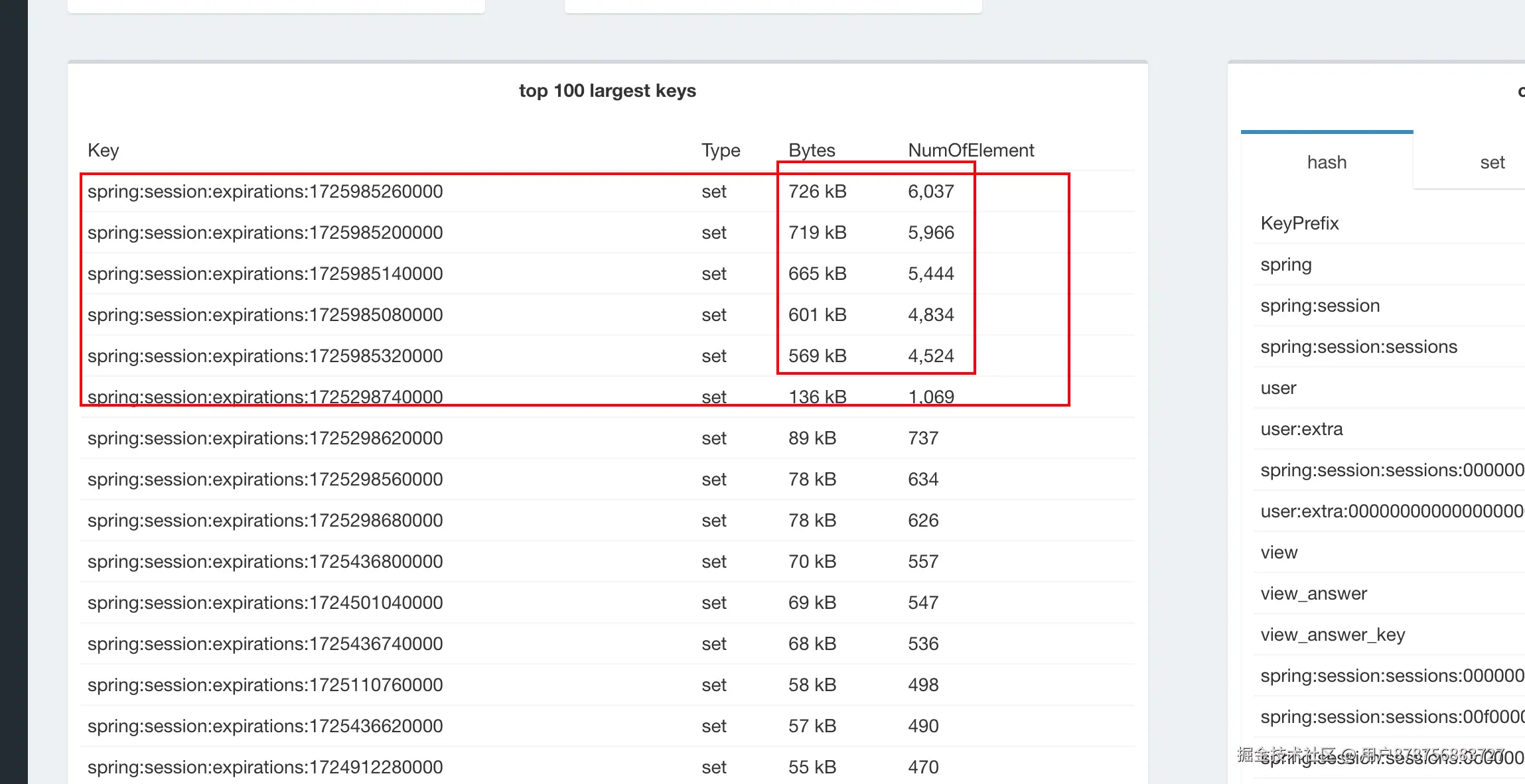The height and width of the screenshot is (784, 1525).
Task: Click the Key column header
Action: tap(103, 151)
